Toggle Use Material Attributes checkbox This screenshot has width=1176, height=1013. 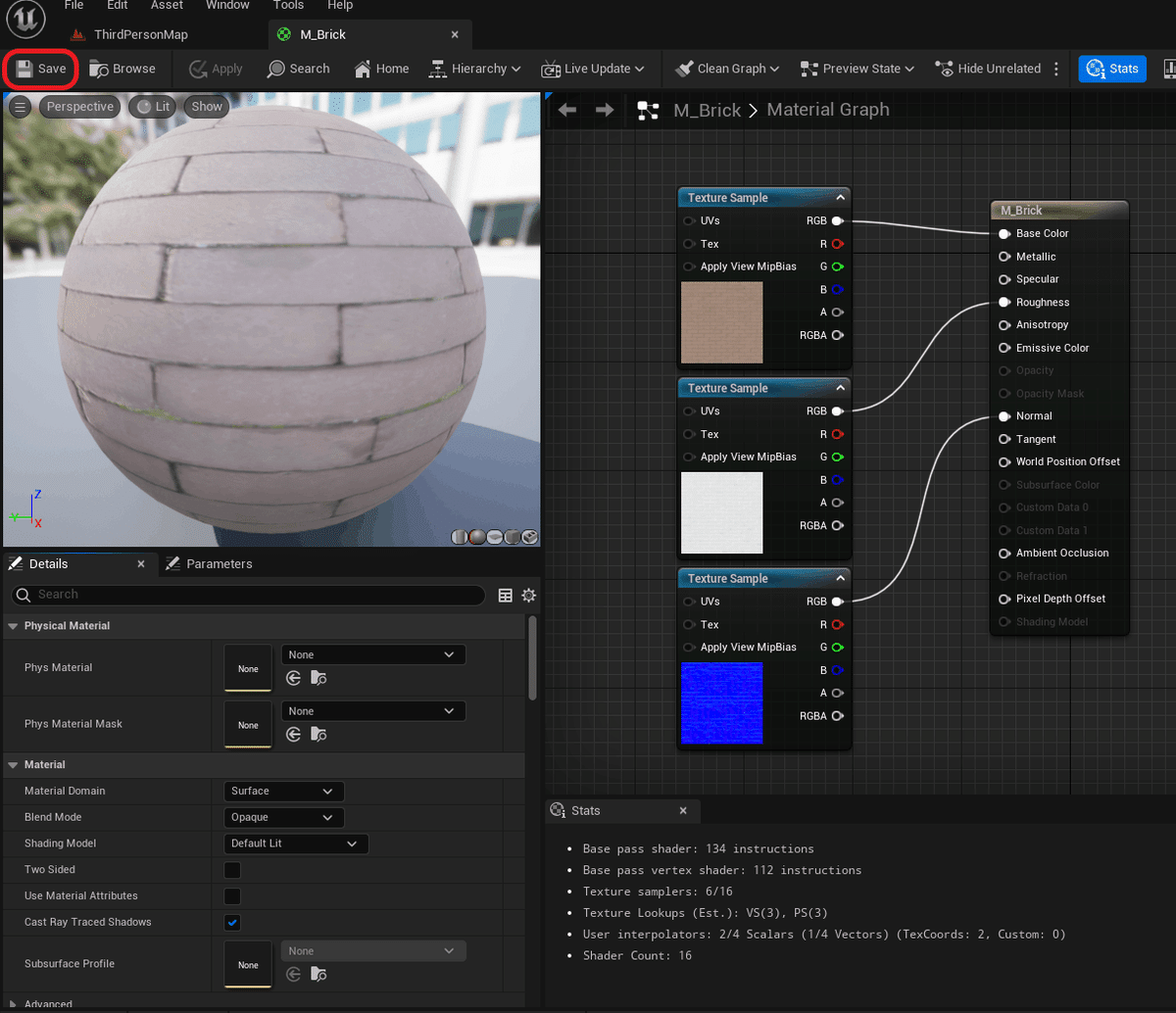click(x=232, y=896)
